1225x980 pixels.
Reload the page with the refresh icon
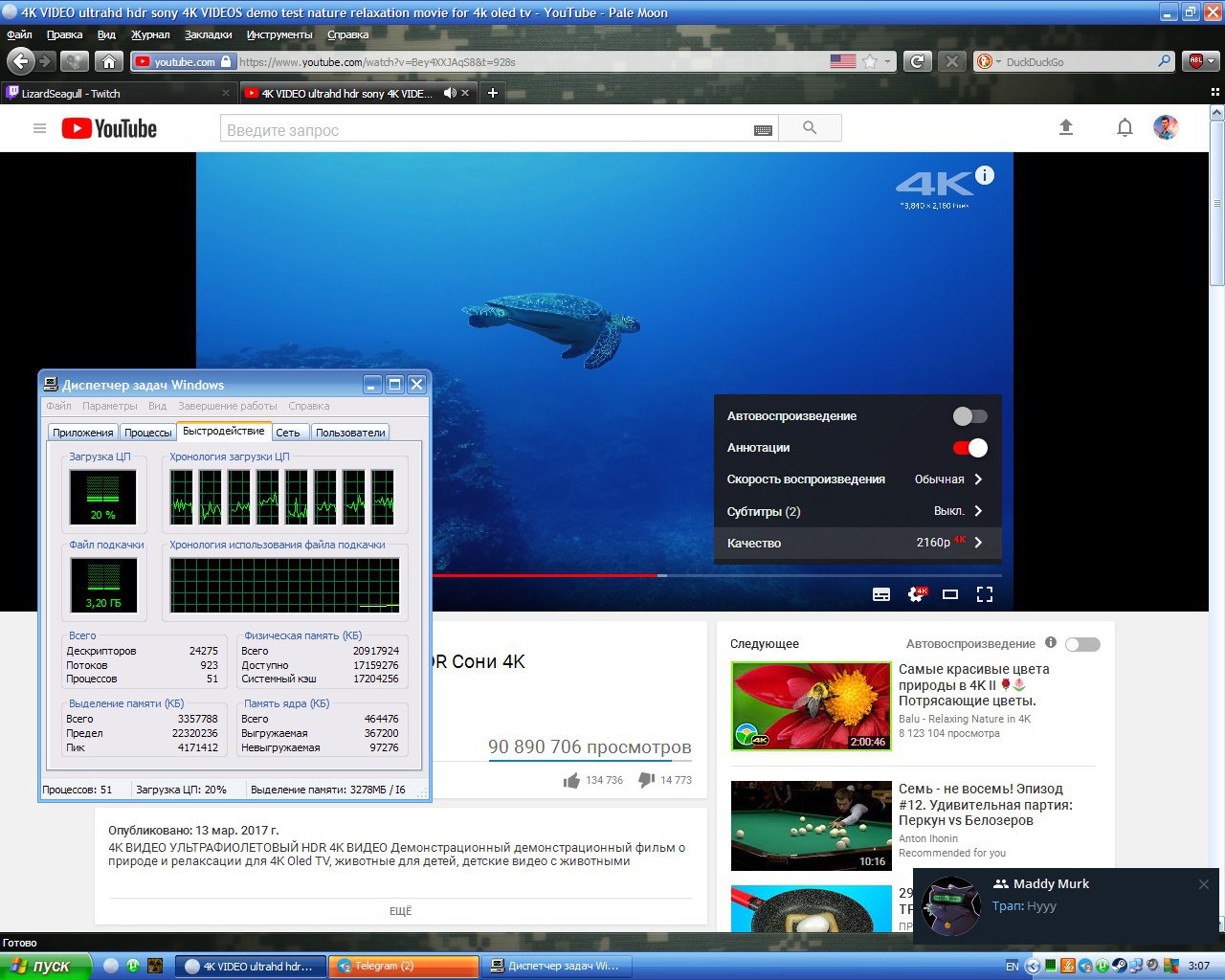click(x=917, y=61)
